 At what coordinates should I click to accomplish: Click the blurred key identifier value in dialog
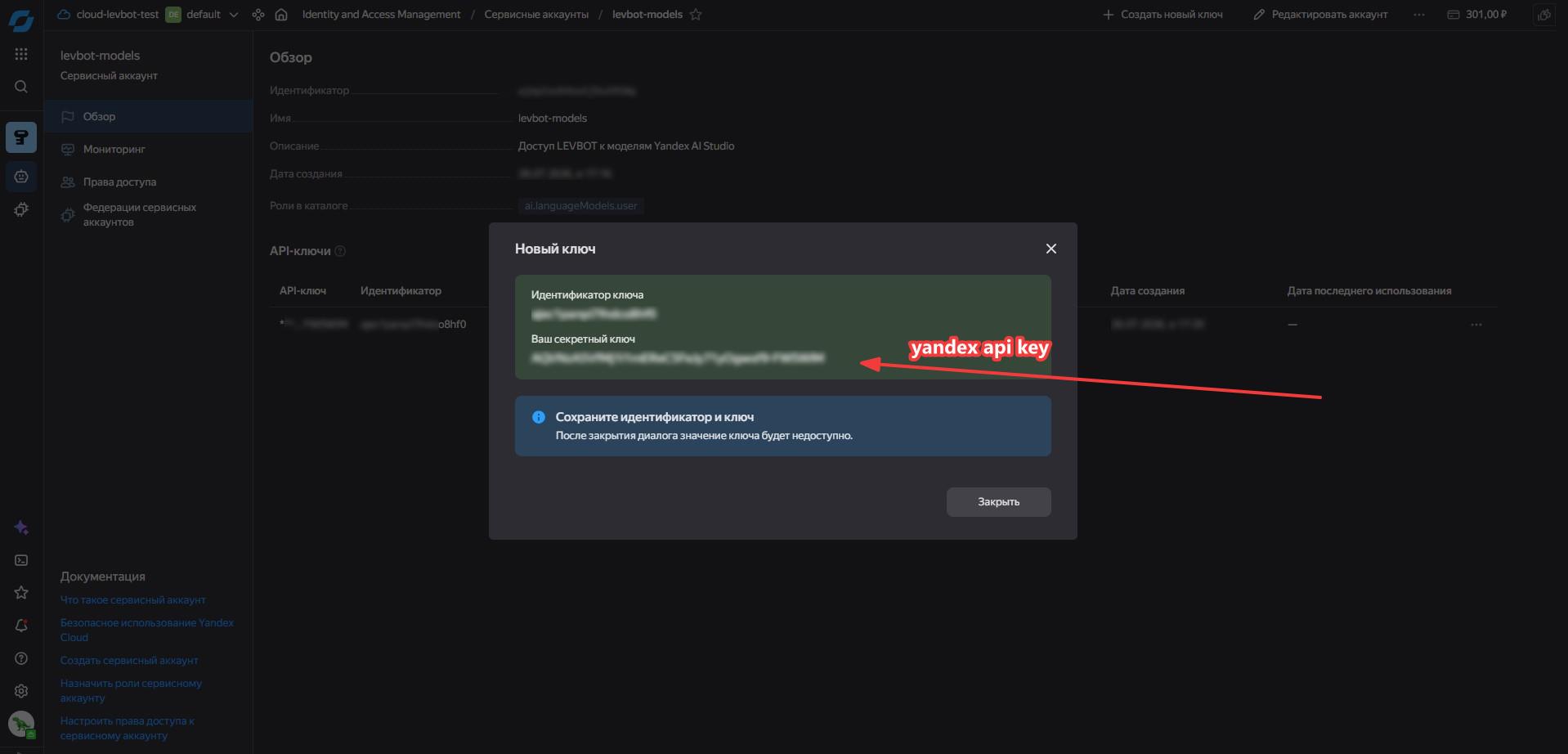(594, 314)
